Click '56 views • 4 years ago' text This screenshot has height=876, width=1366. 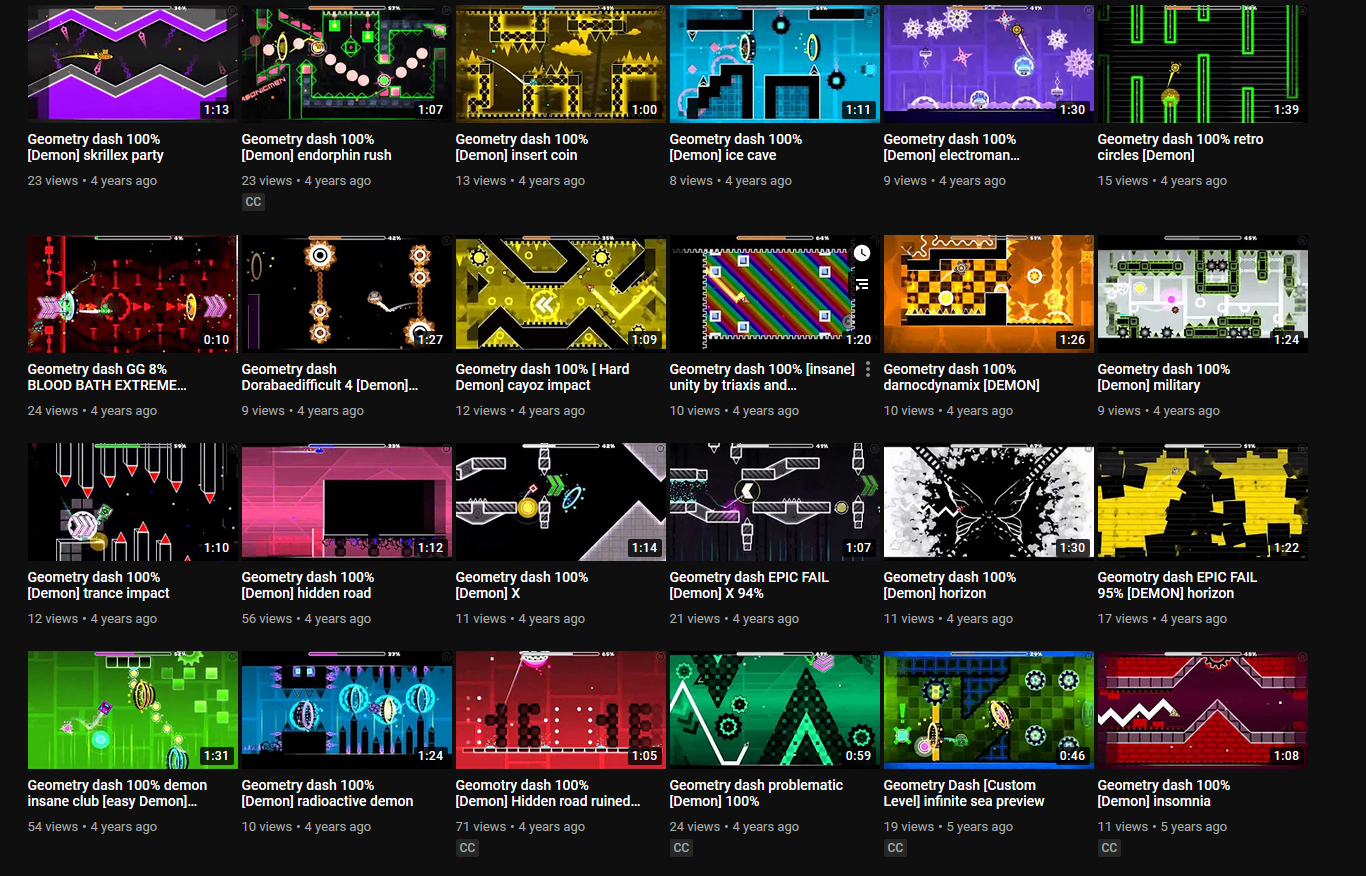point(306,619)
